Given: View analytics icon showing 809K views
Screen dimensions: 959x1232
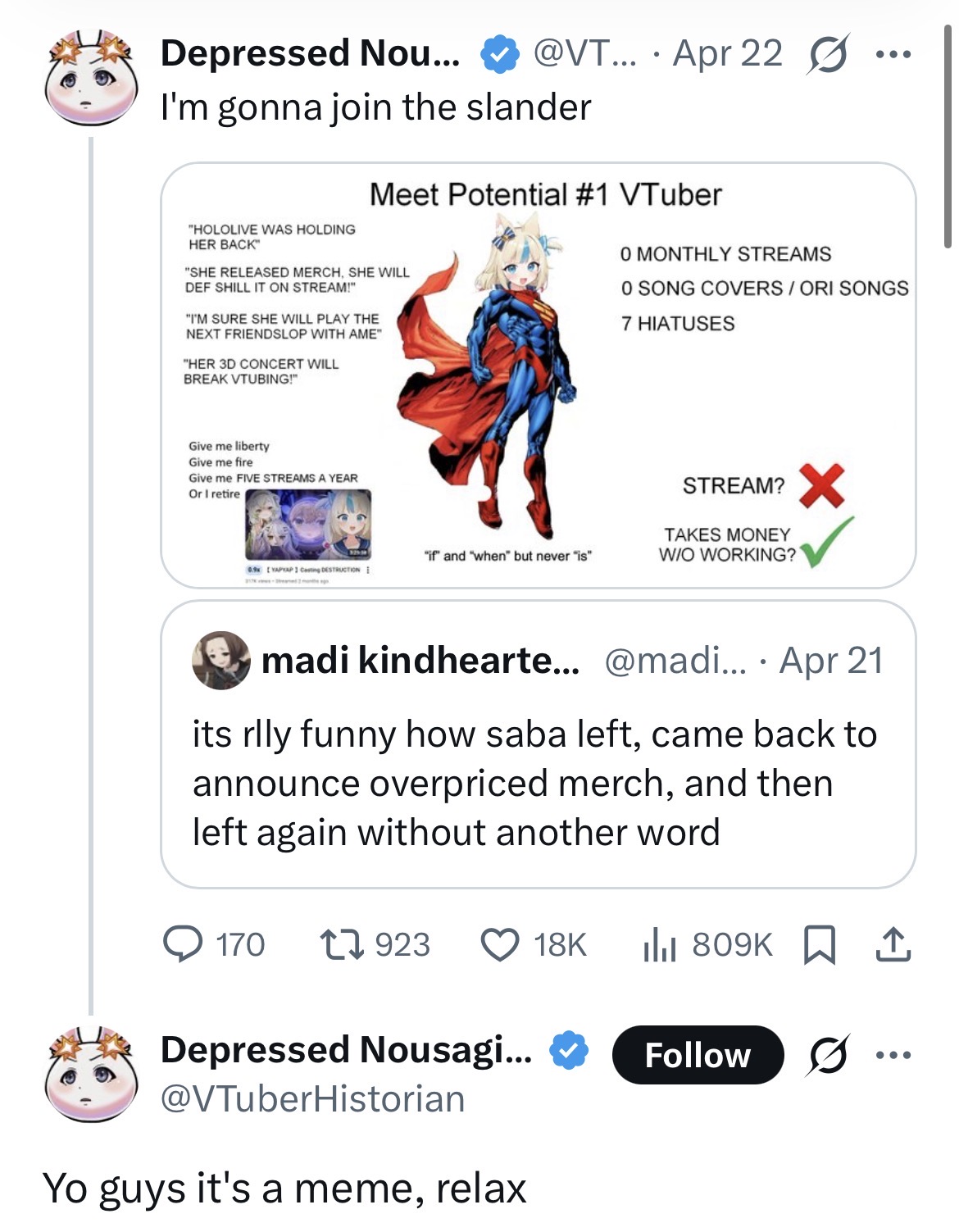Looking at the screenshot, I should (x=658, y=944).
